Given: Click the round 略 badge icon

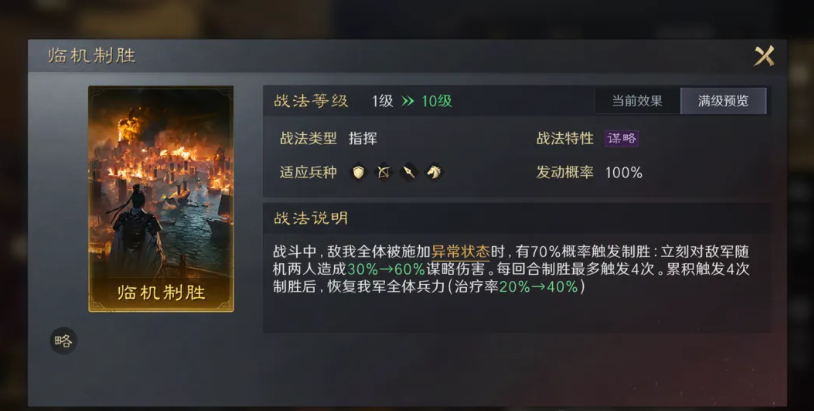Looking at the screenshot, I should 63,341.
